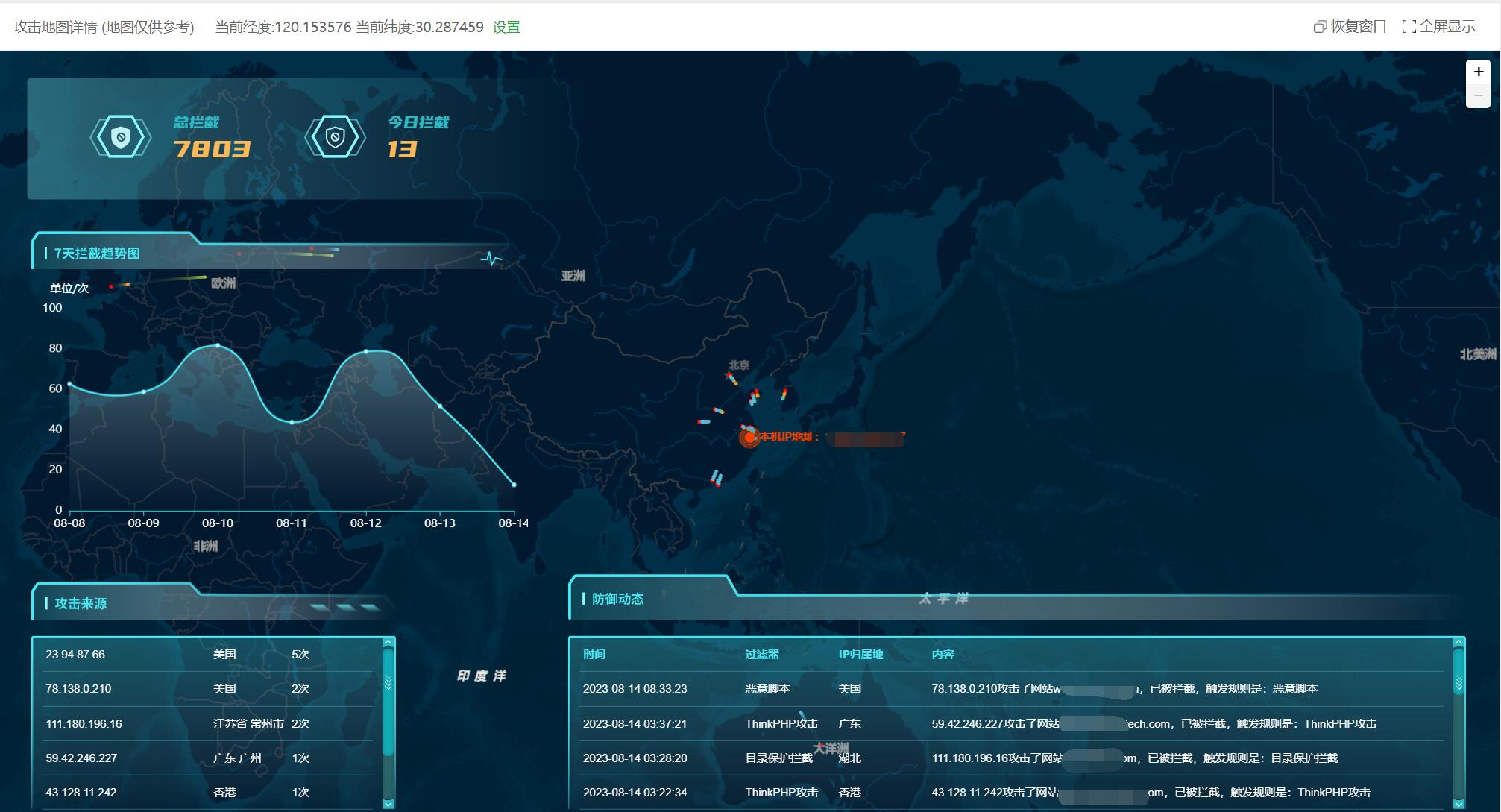The width and height of the screenshot is (1501, 812).
Task: Click the 目录保护拦截 filter cell
Action: (778, 758)
